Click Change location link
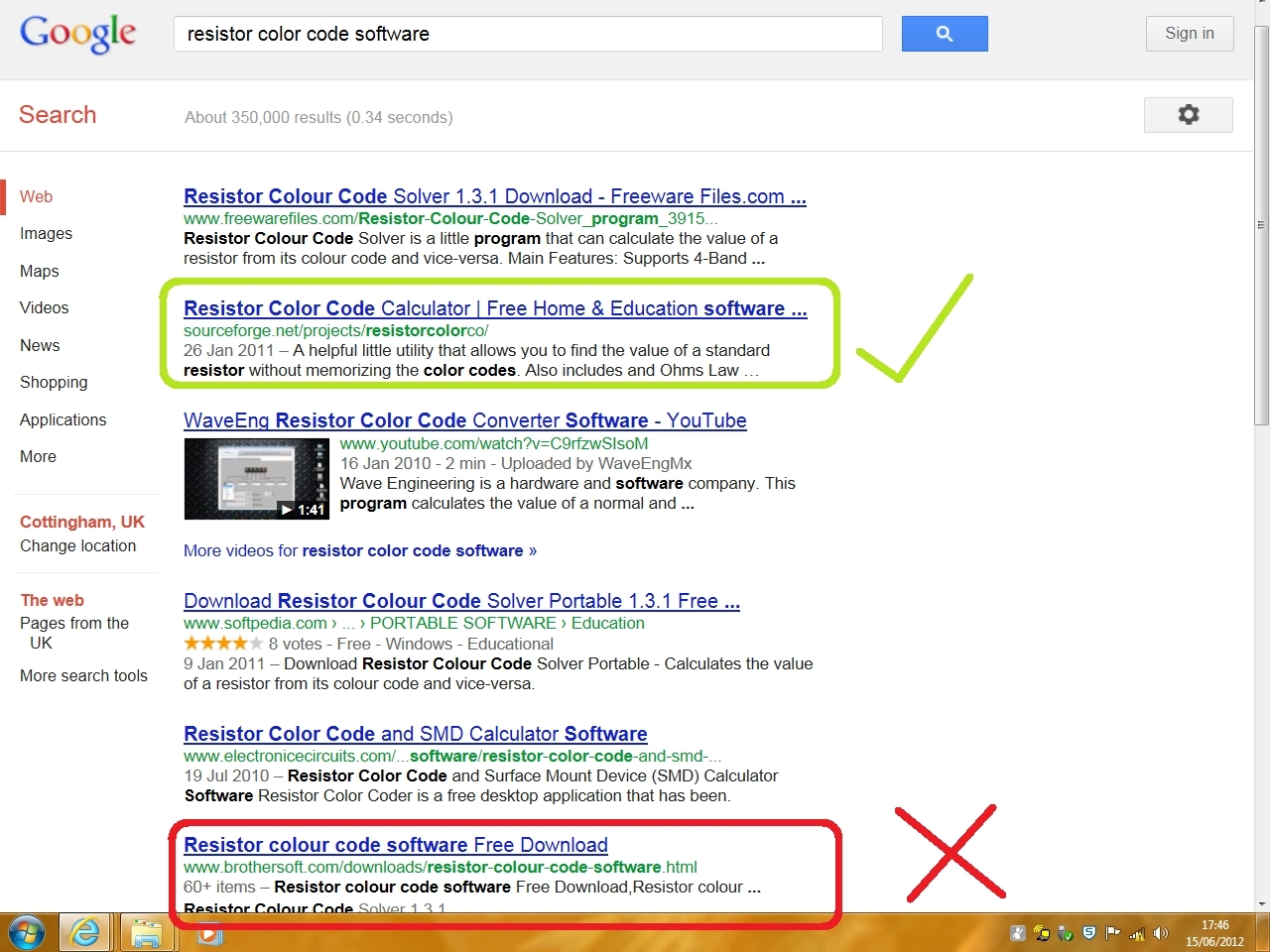This screenshot has height=952, width=1270. coord(77,546)
